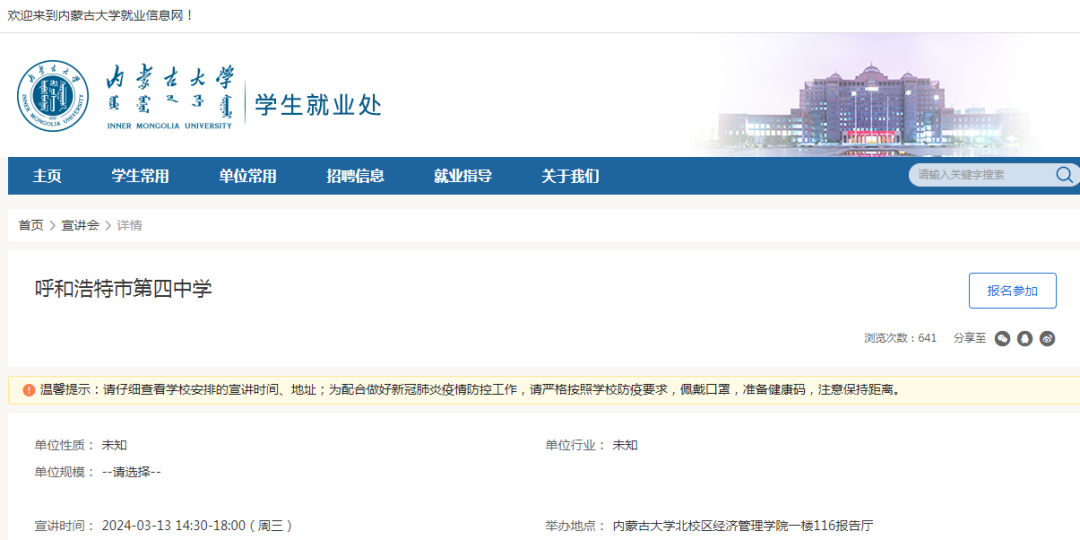Image resolution: width=1080 pixels, height=540 pixels.
Task: Share via the Weibo icon
Action: coord(1047,339)
